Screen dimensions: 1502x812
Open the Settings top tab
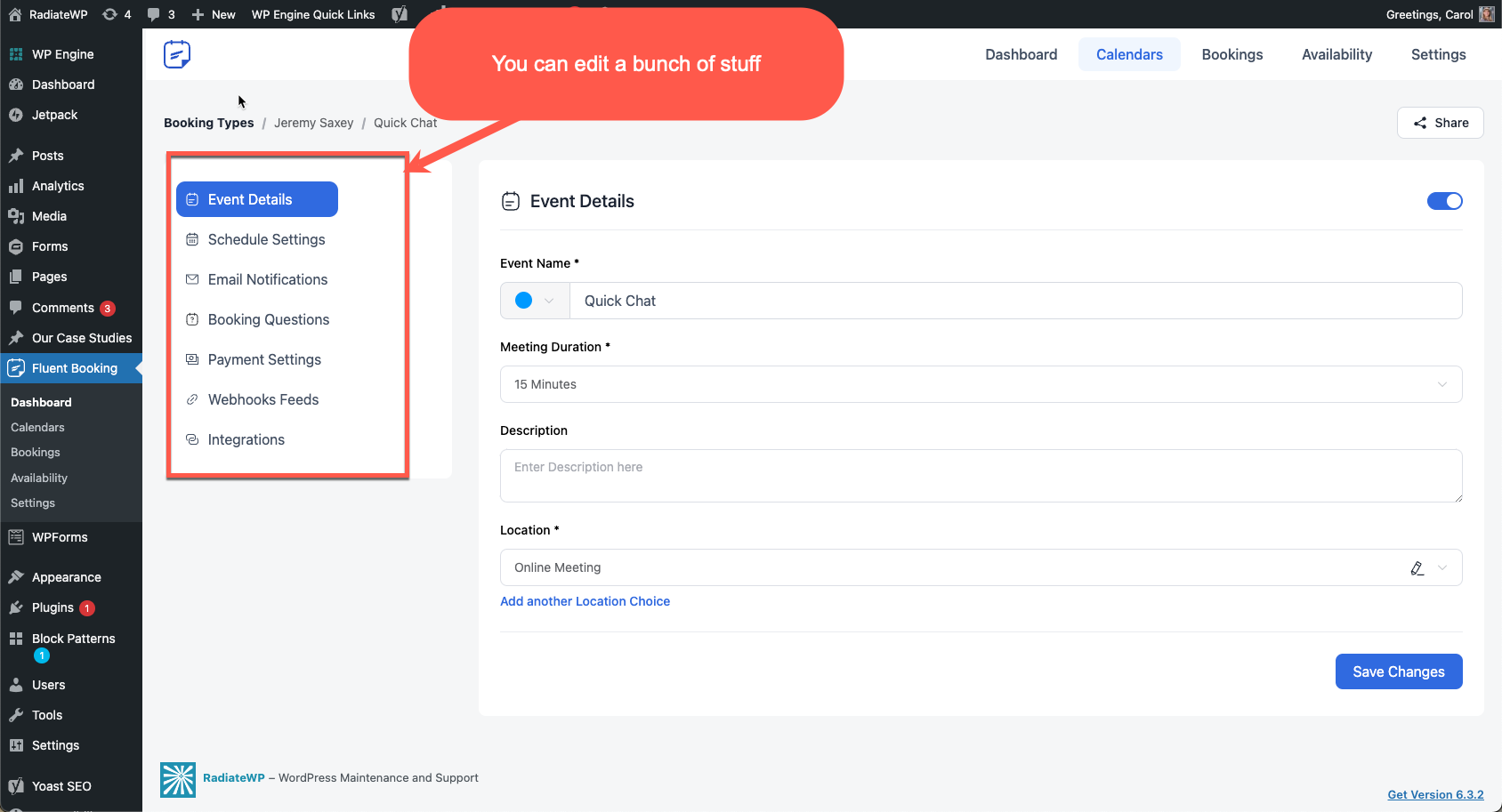(x=1438, y=54)
